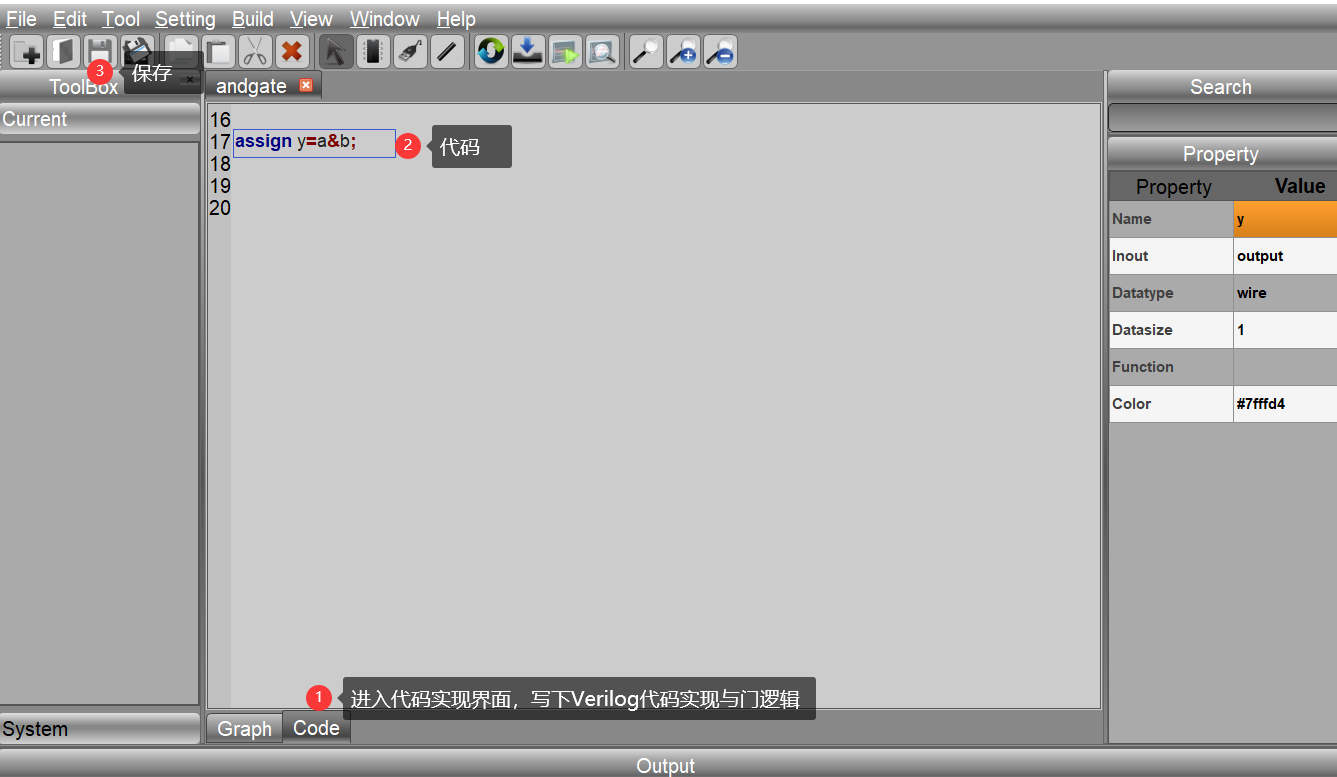Screen dimensions: 1337x777
Task: Open the Build menu
Action: coord(253,19)
